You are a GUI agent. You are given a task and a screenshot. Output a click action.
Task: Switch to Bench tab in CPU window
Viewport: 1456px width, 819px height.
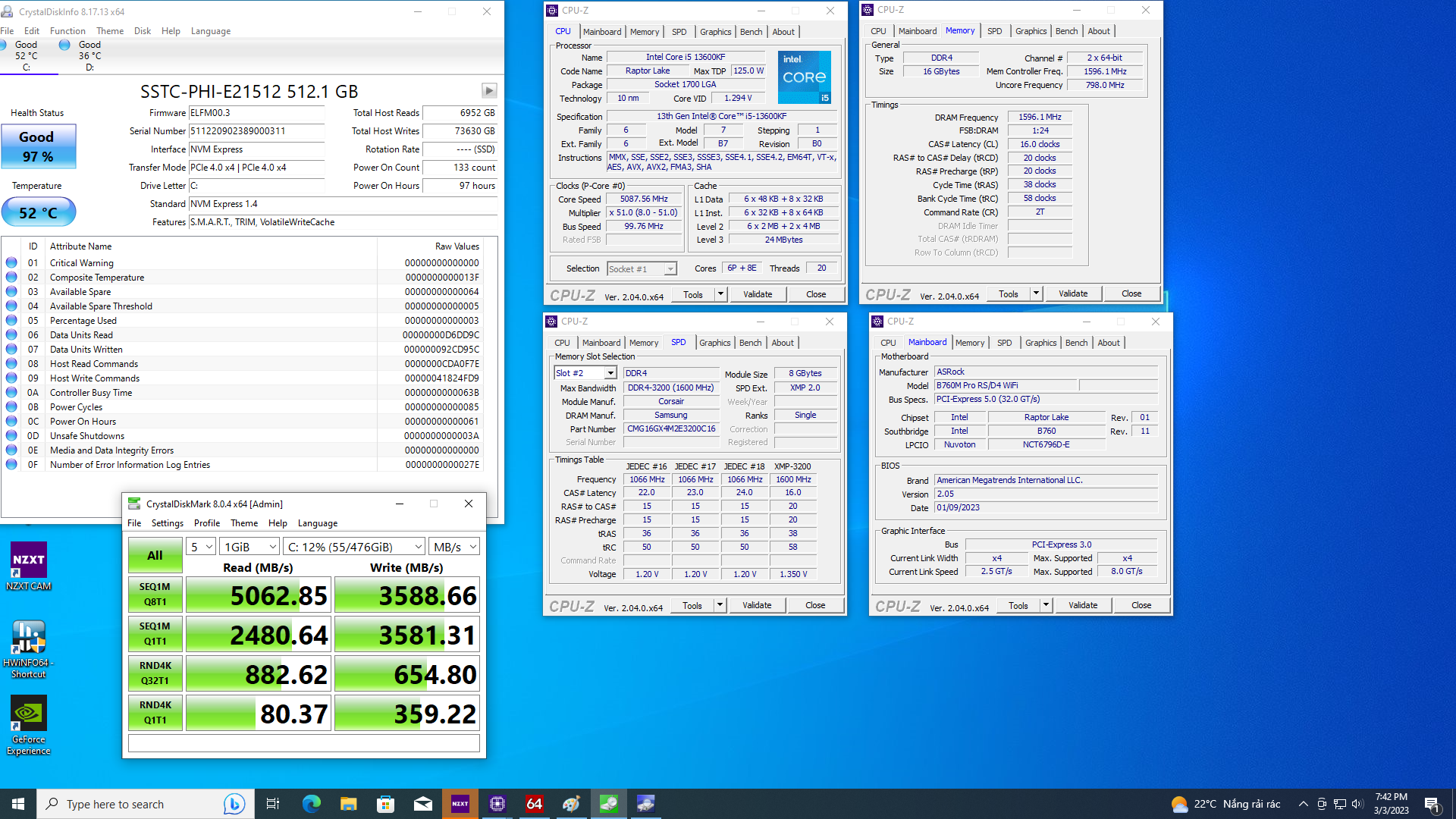pyautogui.click(x=751, y=32)
